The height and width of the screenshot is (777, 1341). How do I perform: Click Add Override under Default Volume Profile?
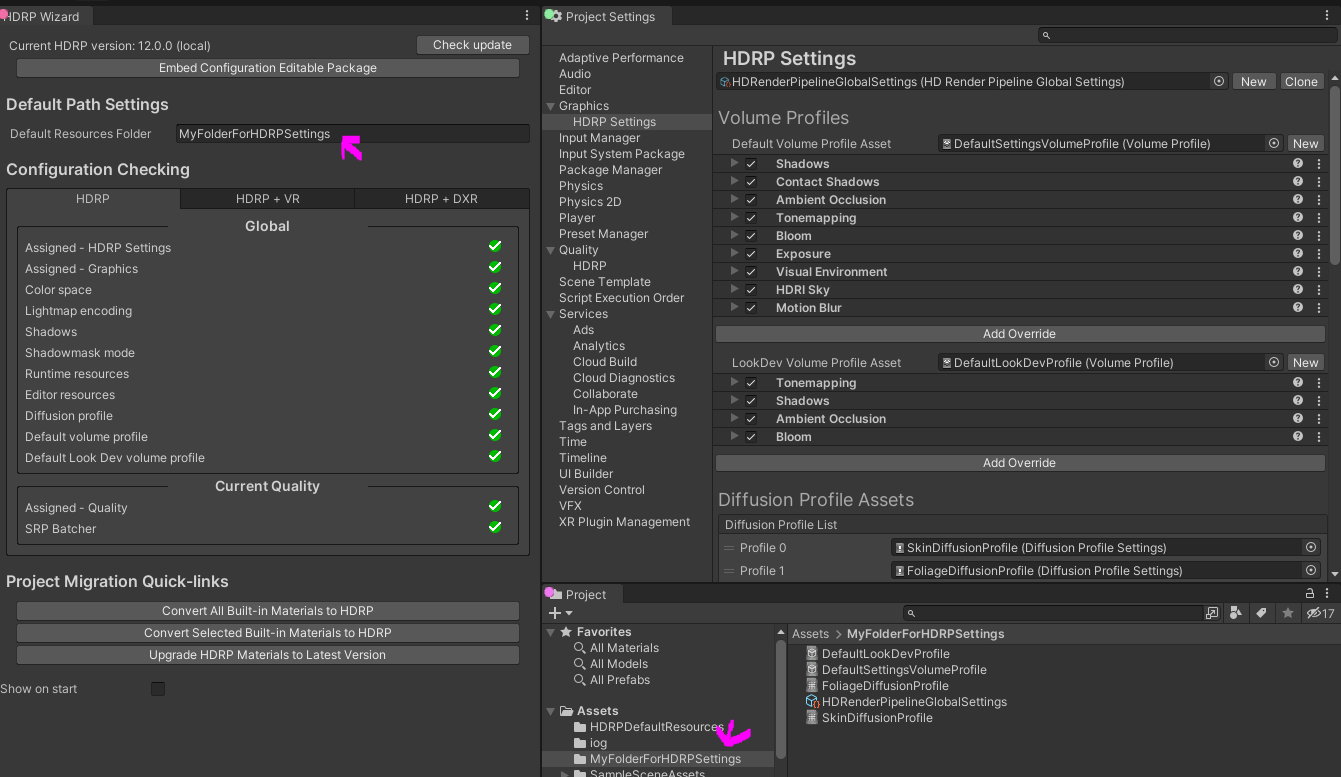point(1019,334)
